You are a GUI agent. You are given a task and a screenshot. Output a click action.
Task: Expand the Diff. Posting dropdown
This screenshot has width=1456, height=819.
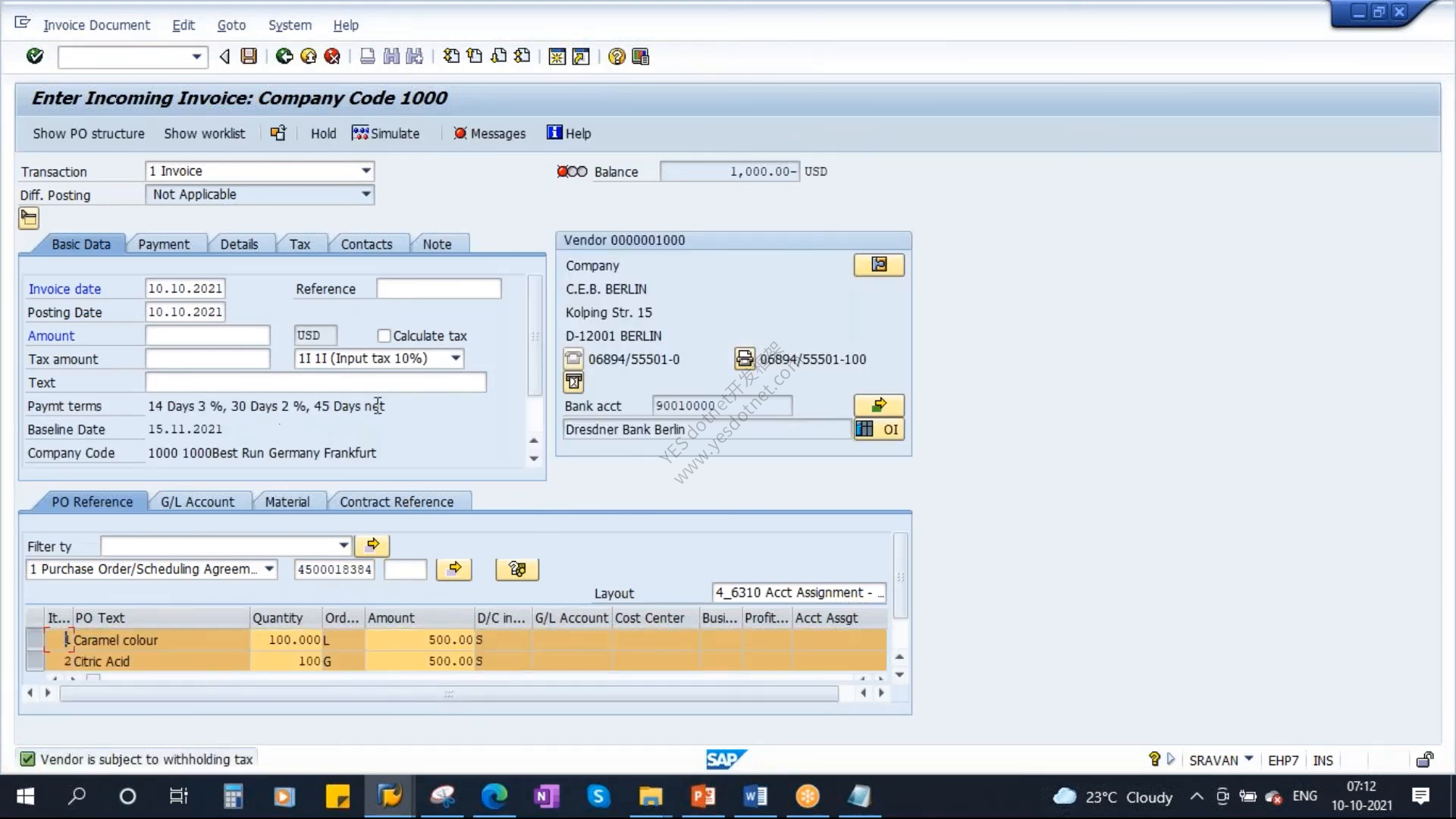tap(366, 194)
